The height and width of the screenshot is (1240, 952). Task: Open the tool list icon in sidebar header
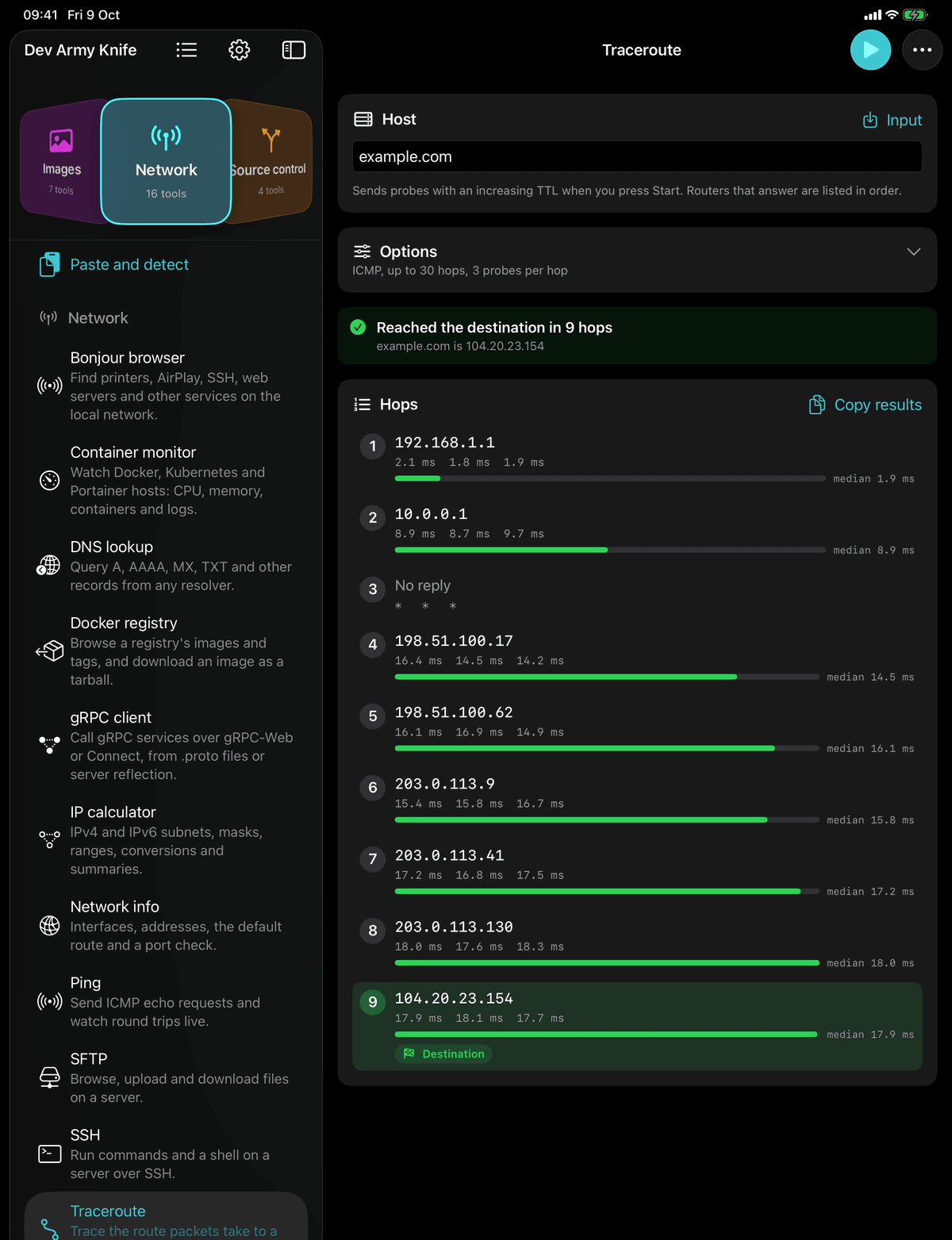[x=186, y=50]
